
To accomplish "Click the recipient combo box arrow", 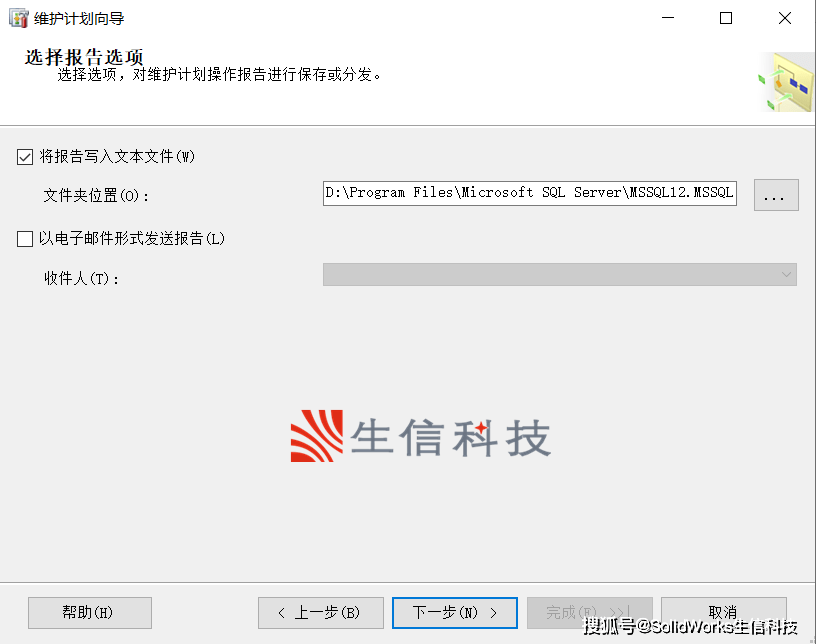I will point(786,274).
